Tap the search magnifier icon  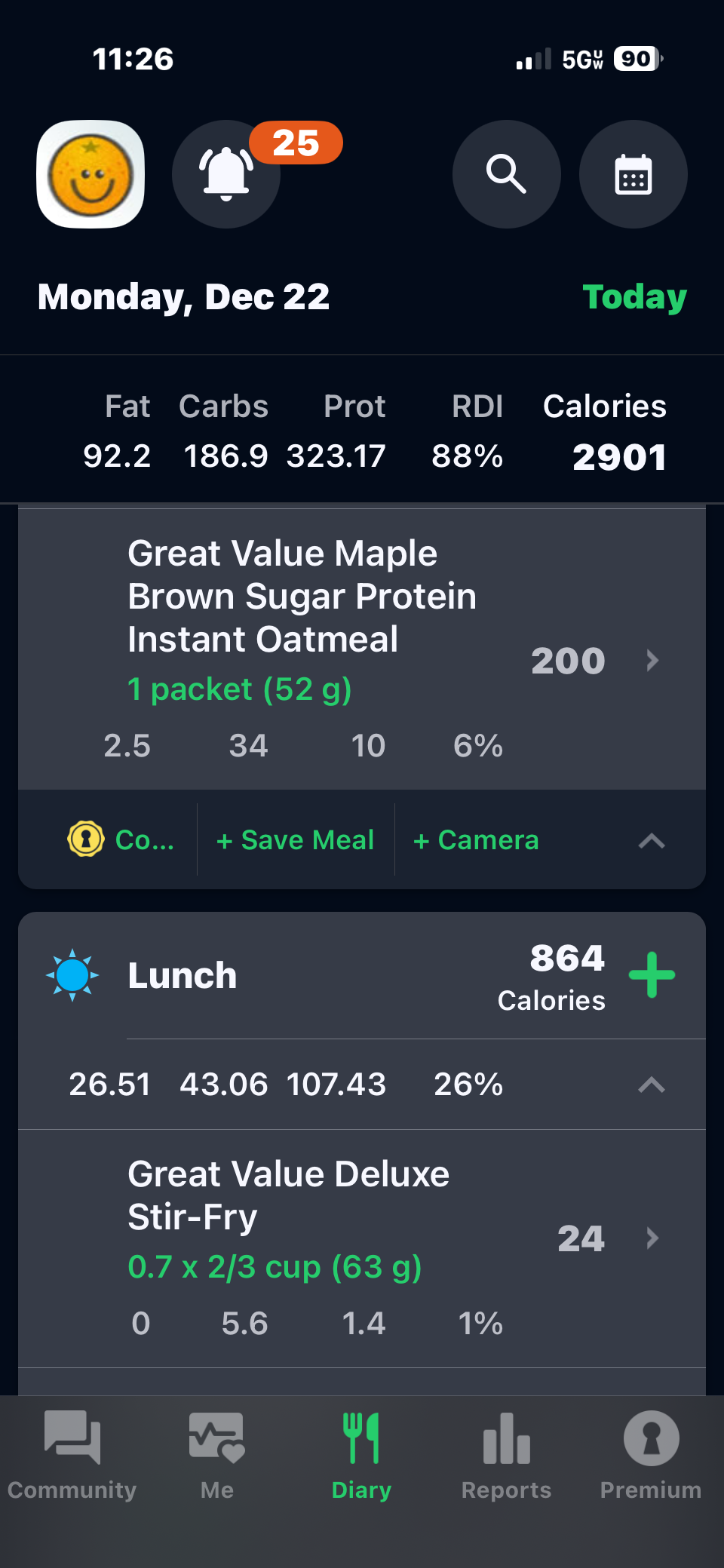506,174
